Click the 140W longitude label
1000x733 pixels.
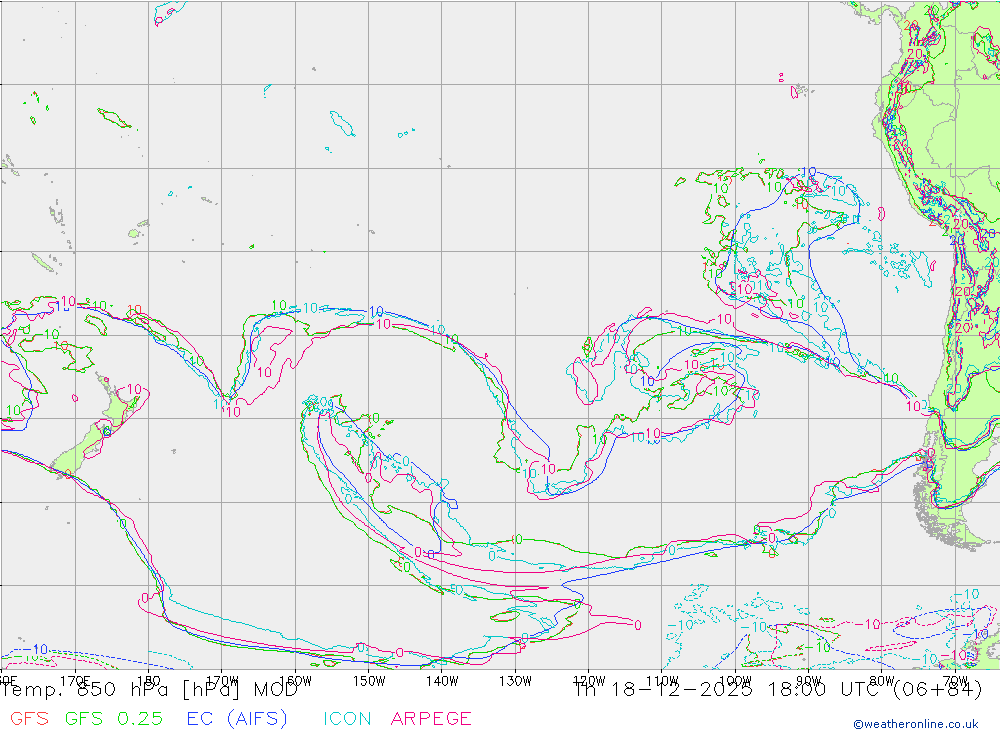(442, 681)
